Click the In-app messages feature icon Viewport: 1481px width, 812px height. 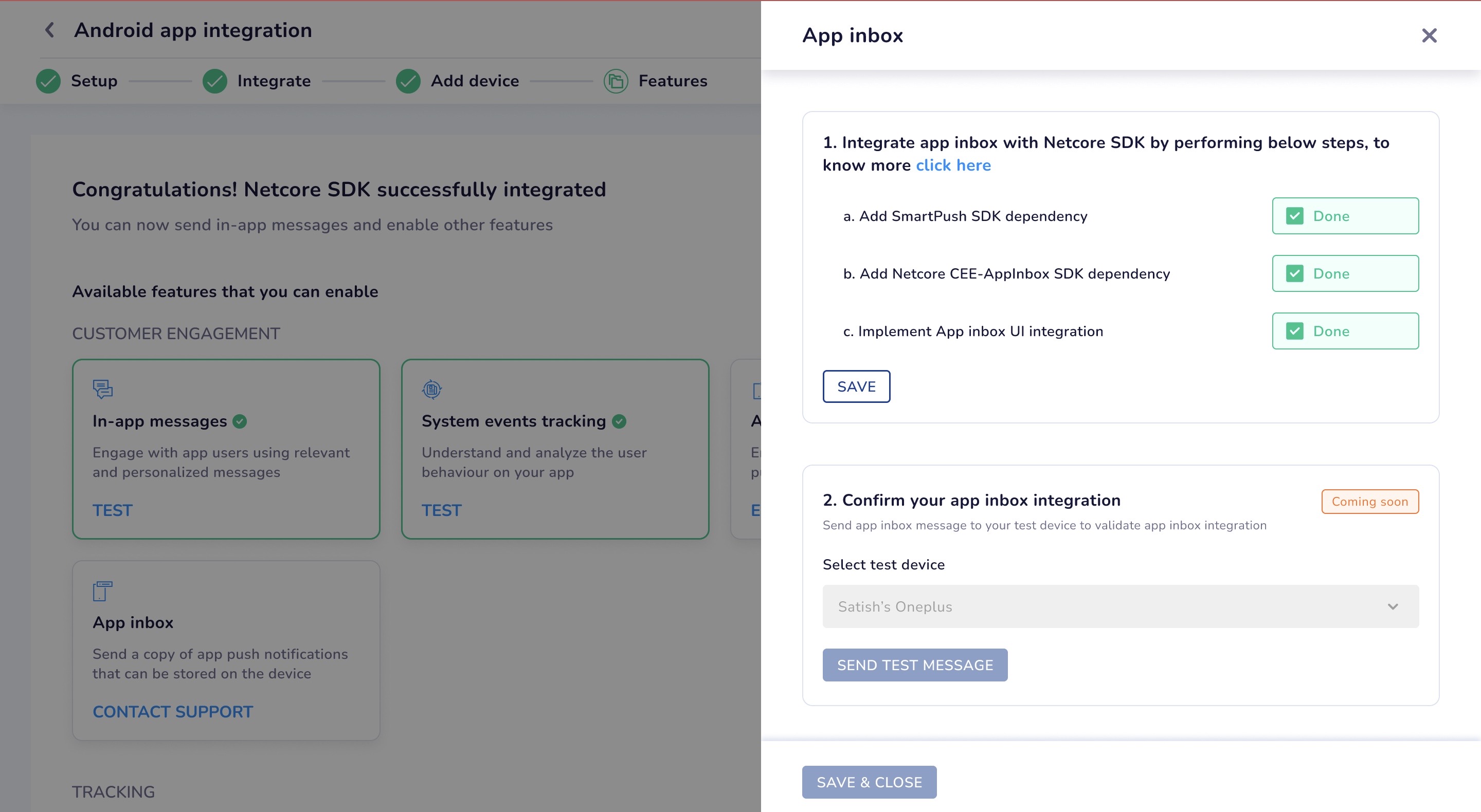coord(102,389)
